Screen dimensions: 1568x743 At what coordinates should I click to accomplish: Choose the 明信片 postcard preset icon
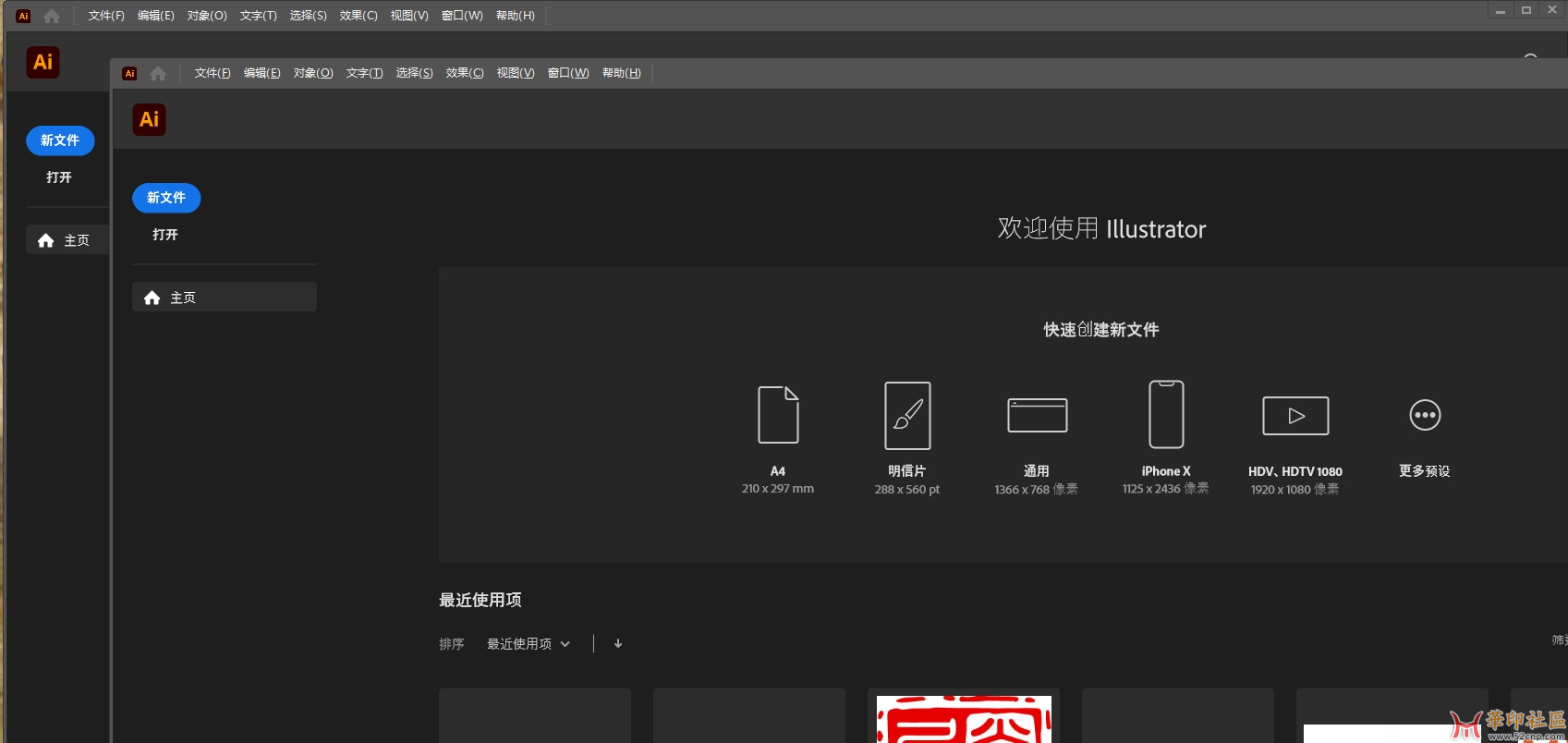click(907, 415)
